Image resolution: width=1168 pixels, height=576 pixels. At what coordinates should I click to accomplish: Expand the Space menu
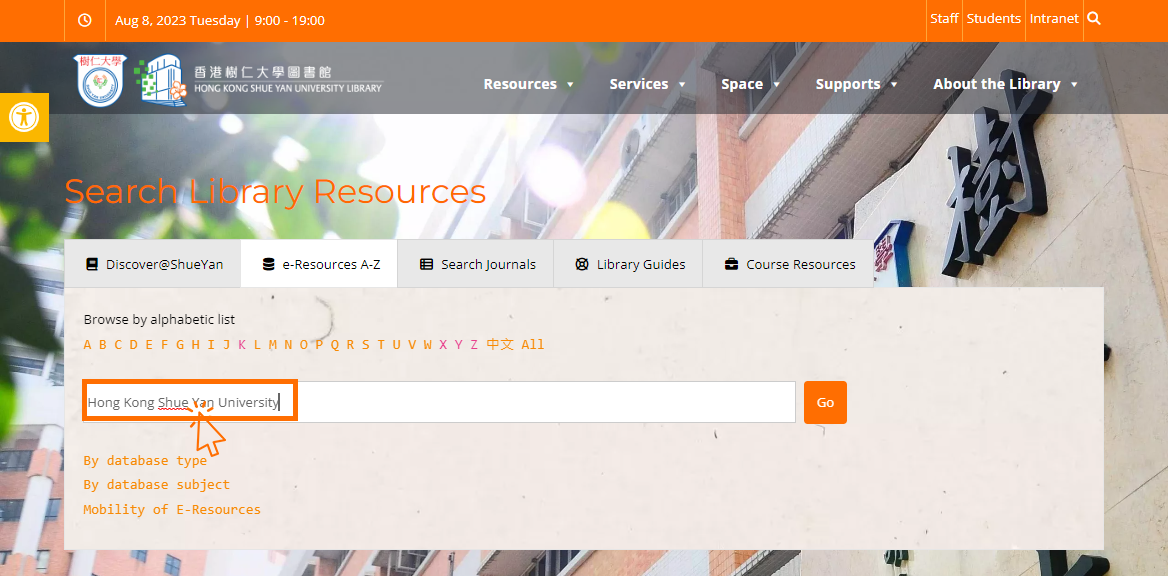750,84
